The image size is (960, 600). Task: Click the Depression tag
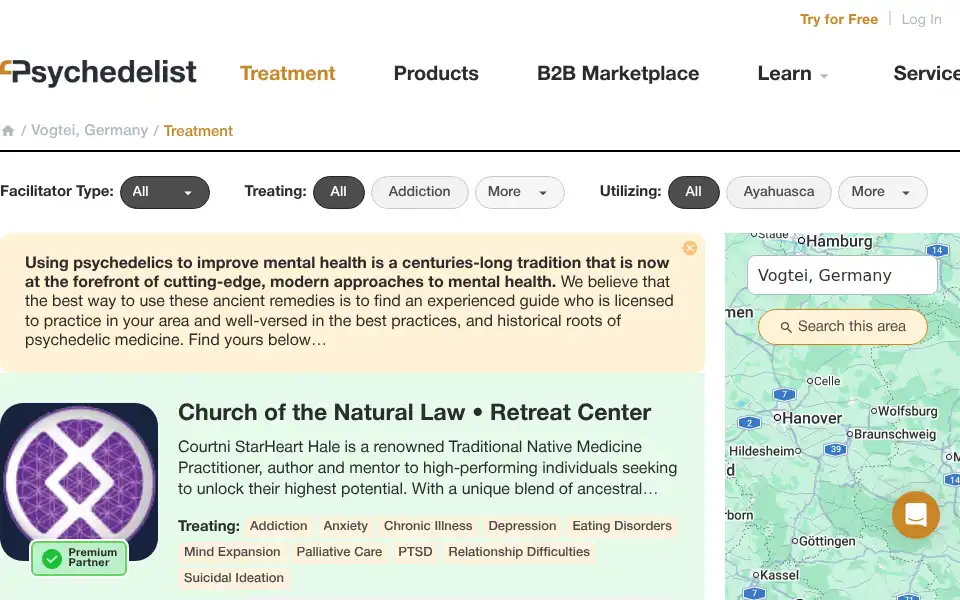(522, 526)
